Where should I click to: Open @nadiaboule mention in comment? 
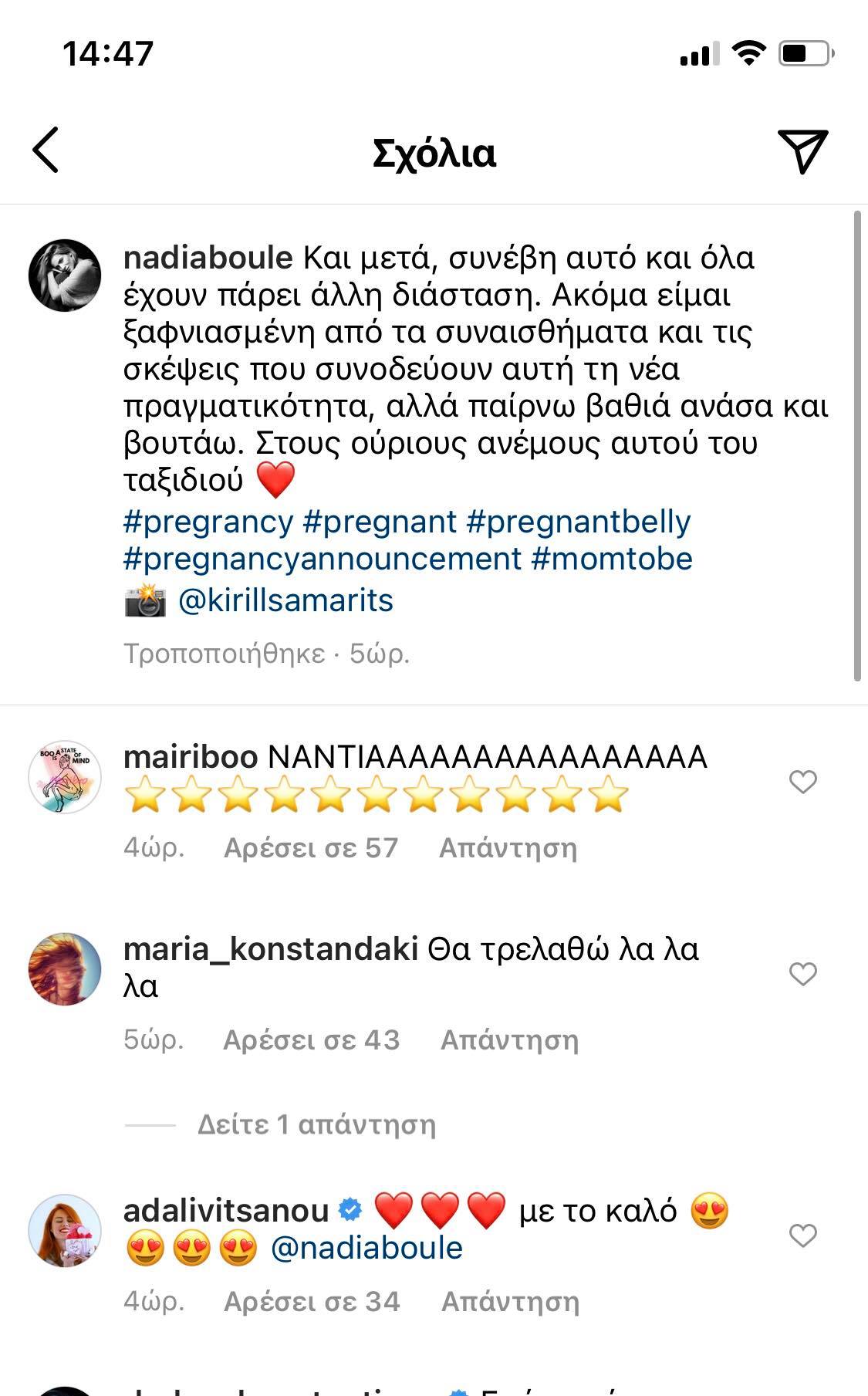tap(366, 1248)
